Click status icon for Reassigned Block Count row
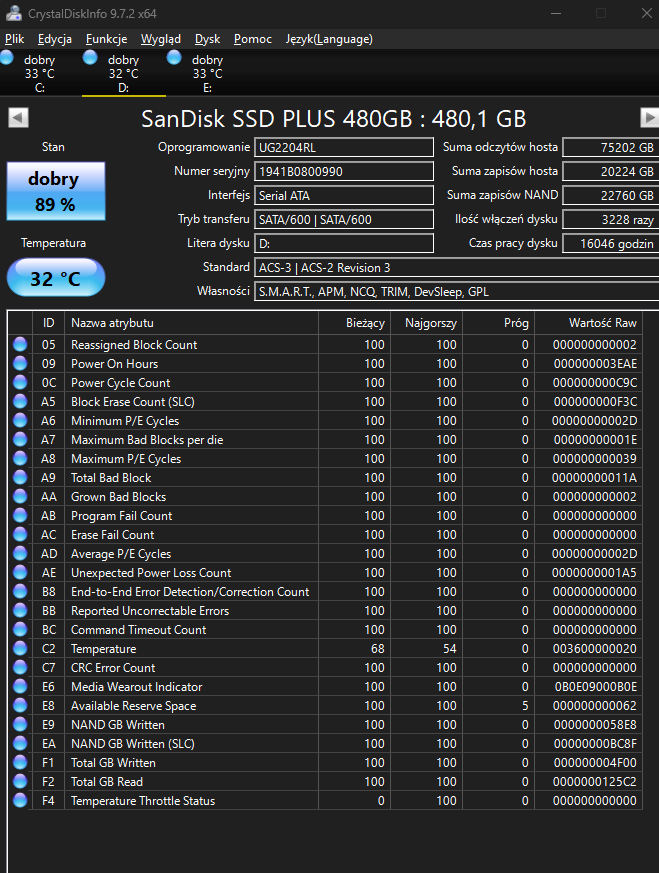Viewport: 659px width, 873px height. (x=20, y=345)
